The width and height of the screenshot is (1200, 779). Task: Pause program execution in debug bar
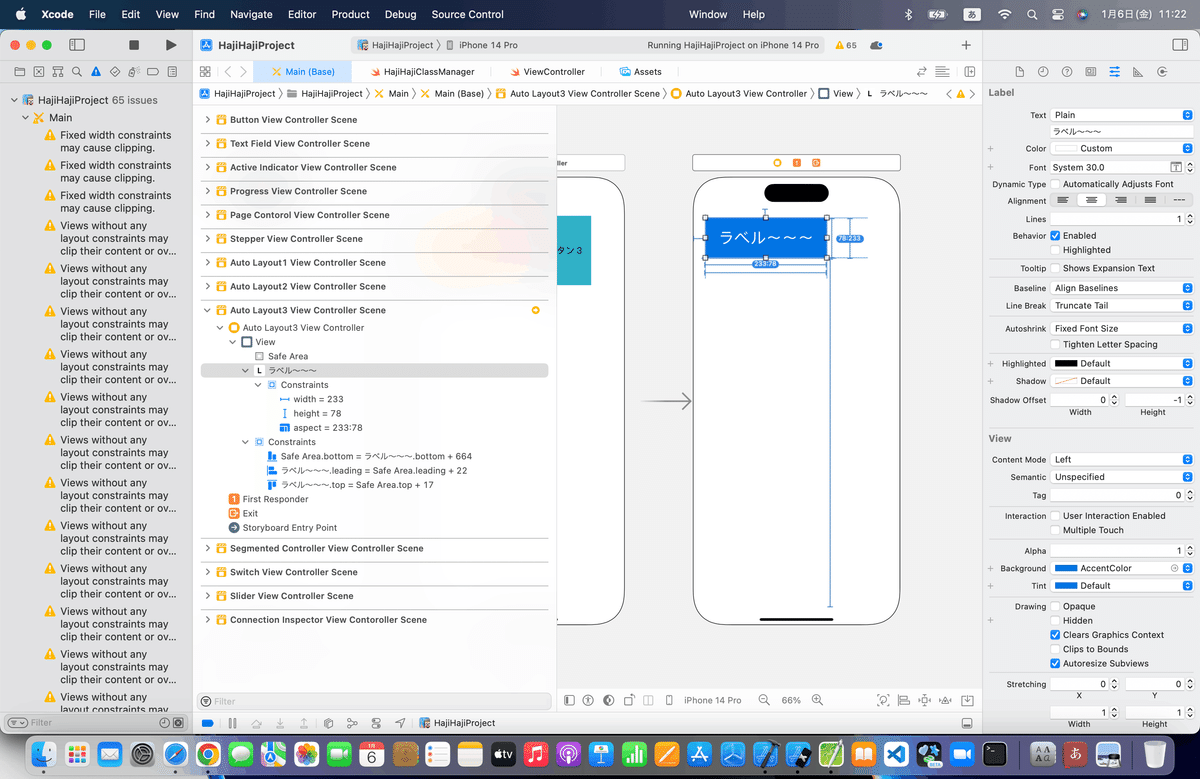[232, 723]
